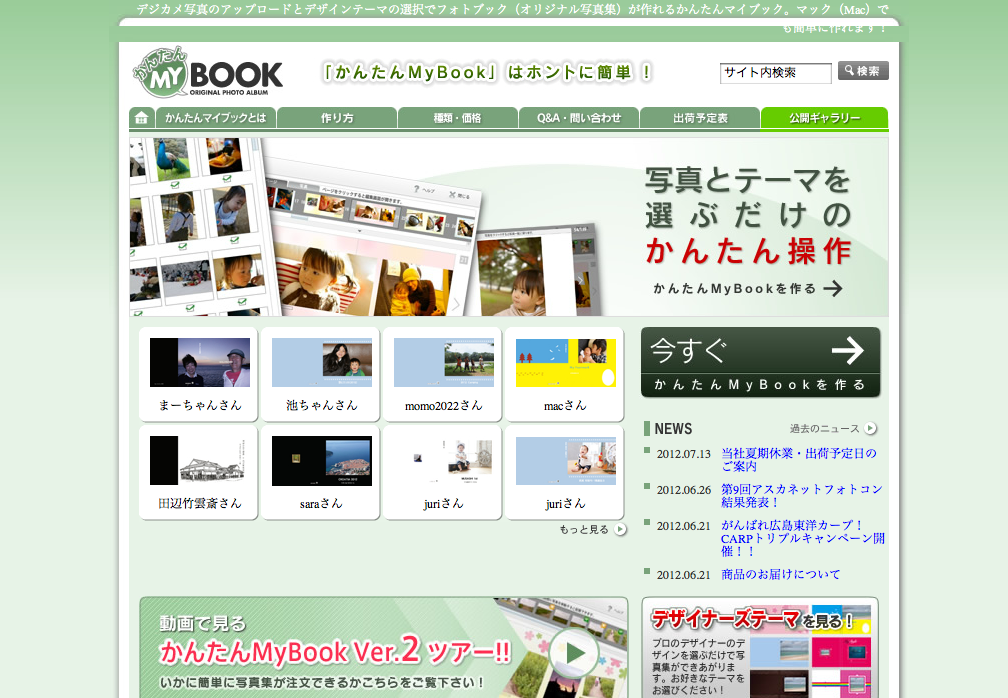Click the サイト内検索 search input field
Image resolution: width=1008 pixels, height=698 pixels.
click(775, 73)
